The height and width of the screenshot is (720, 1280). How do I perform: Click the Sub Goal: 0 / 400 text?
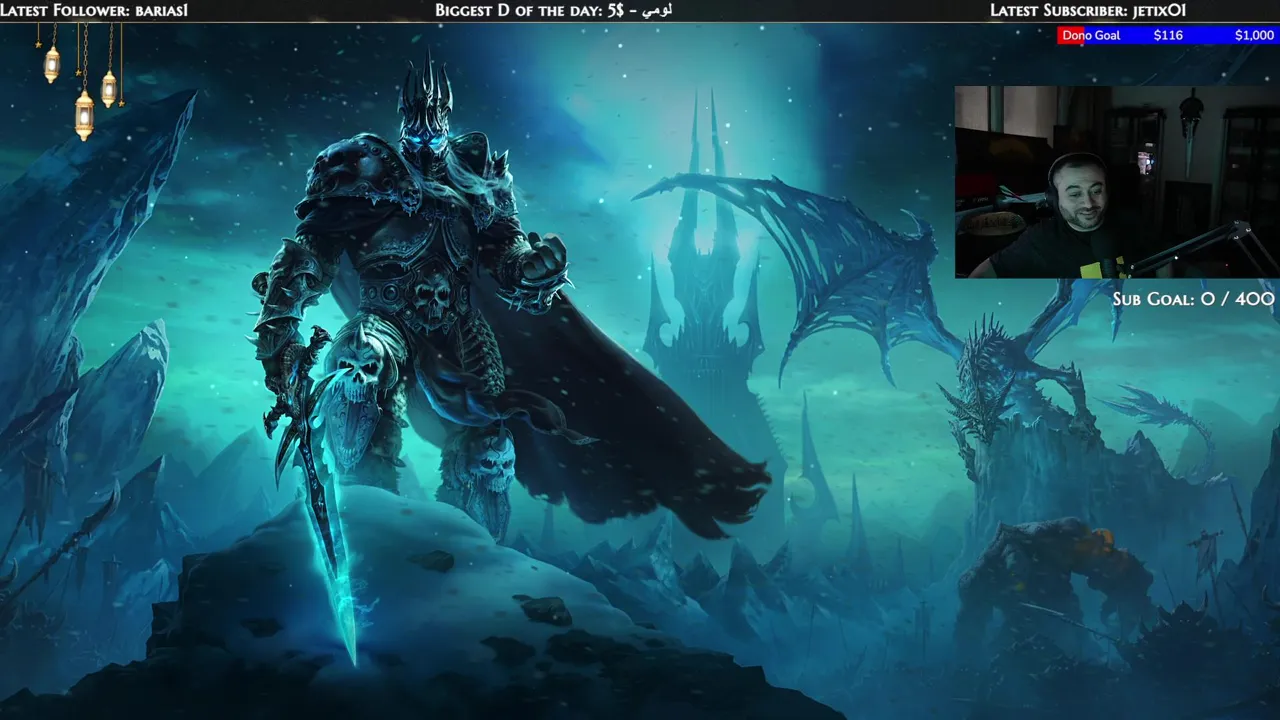click(1194, 299)
